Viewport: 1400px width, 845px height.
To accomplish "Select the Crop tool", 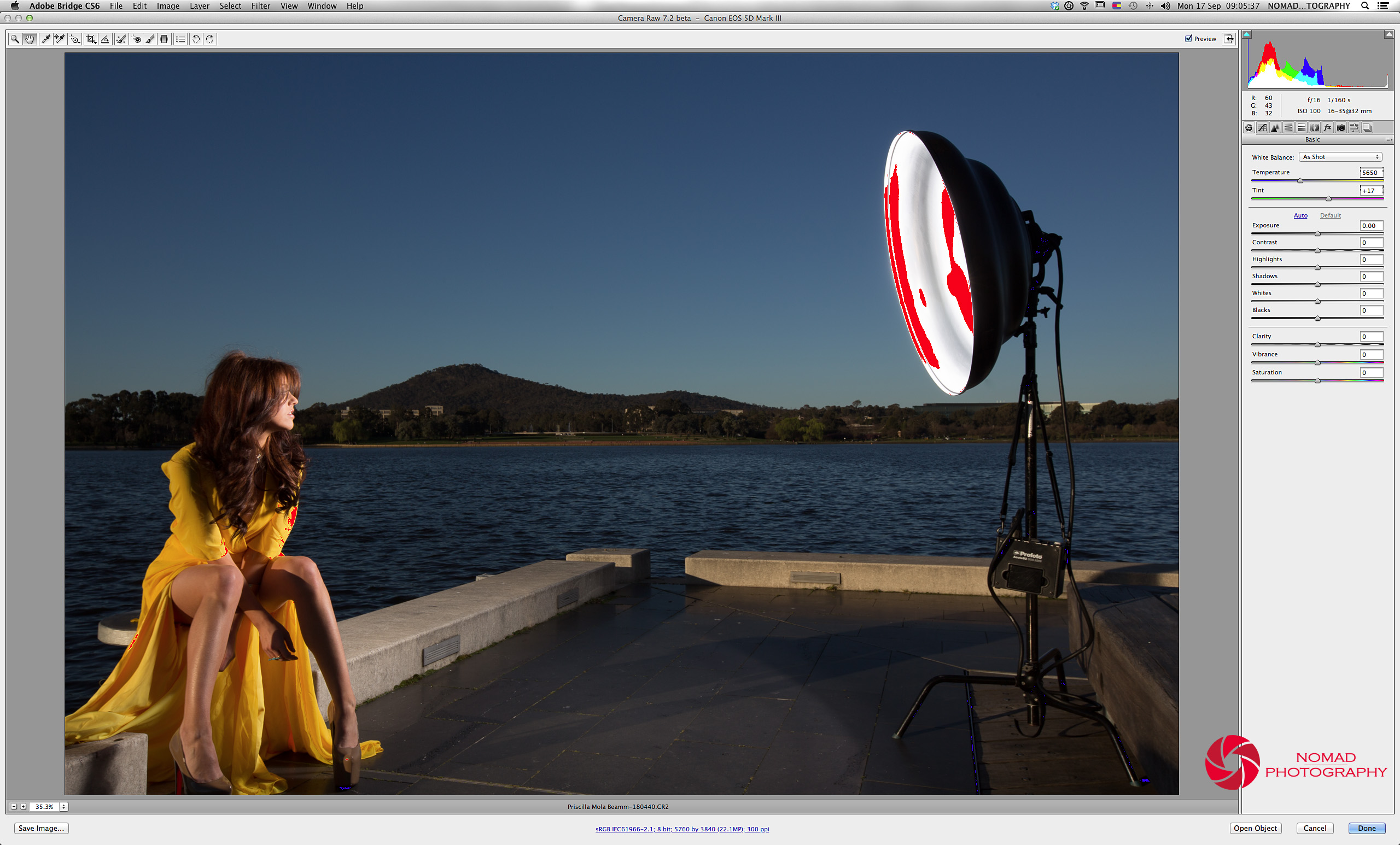I will (x=90, y=39).
